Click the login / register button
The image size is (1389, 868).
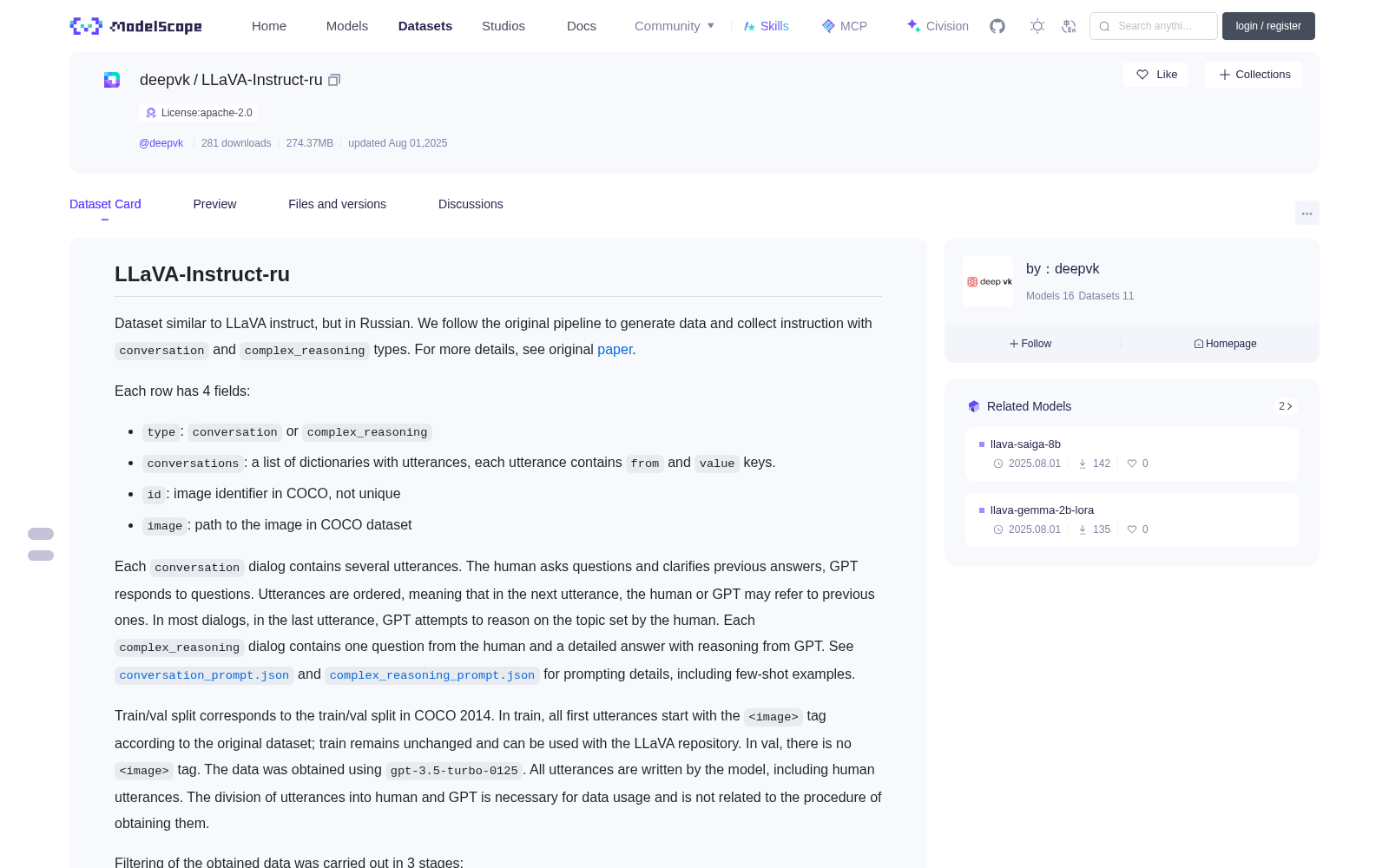click(1268, 26)
